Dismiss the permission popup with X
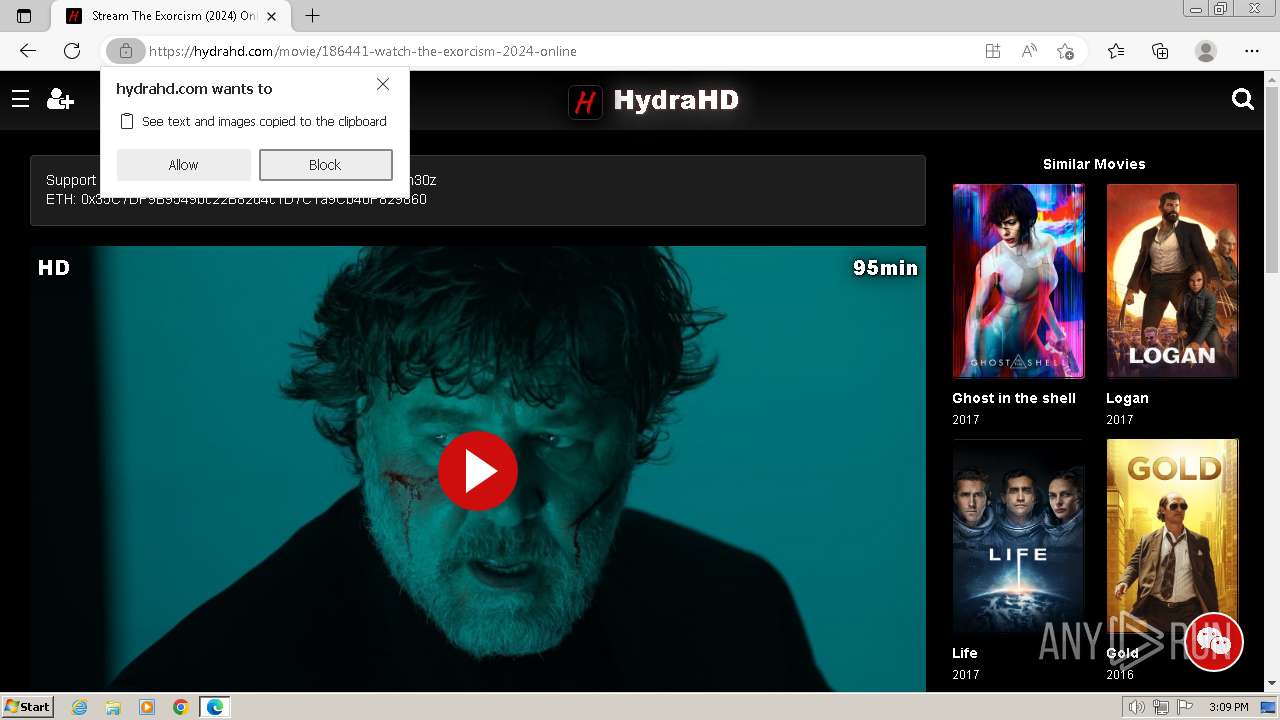The image size is (1280, 720). (383, 85)
